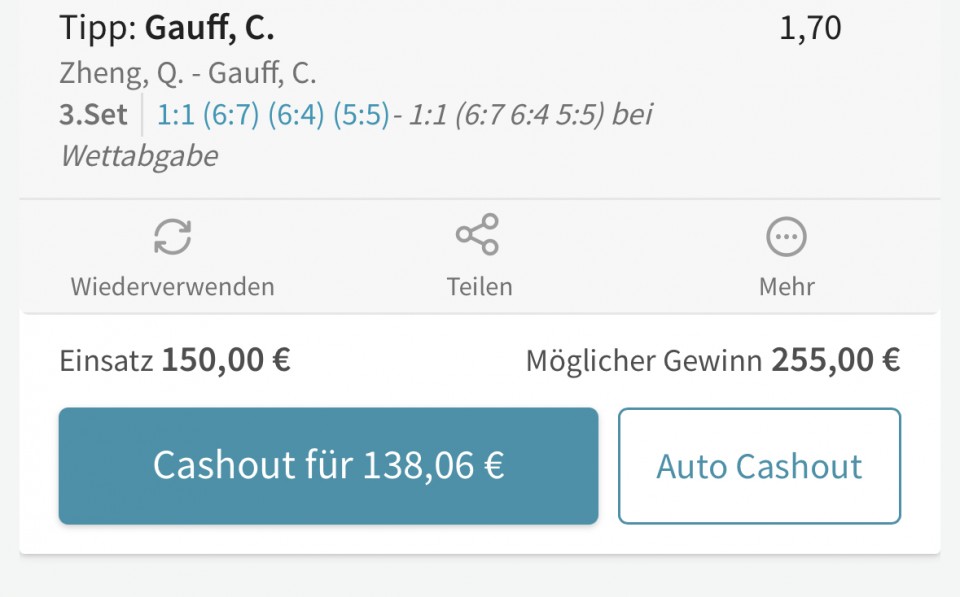Click the 1,70 odds value

point(810,28)
